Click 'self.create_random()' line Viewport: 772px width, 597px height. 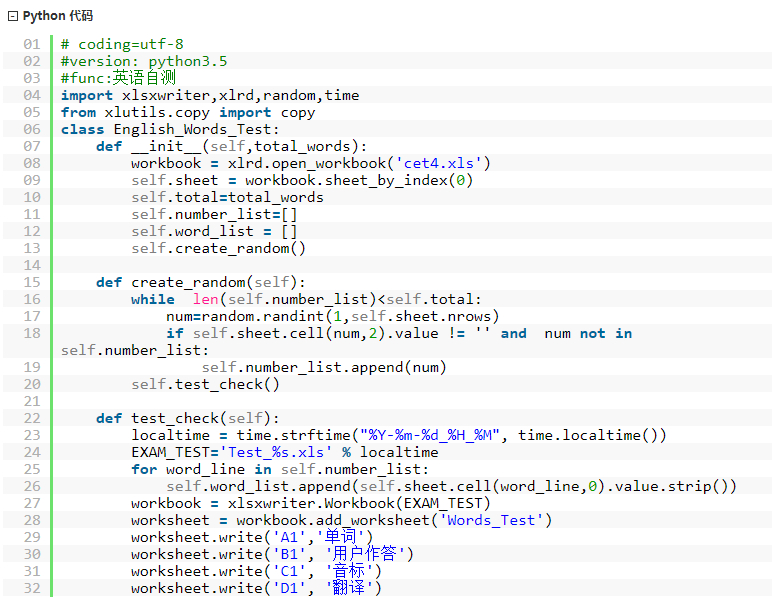point(219,249)
